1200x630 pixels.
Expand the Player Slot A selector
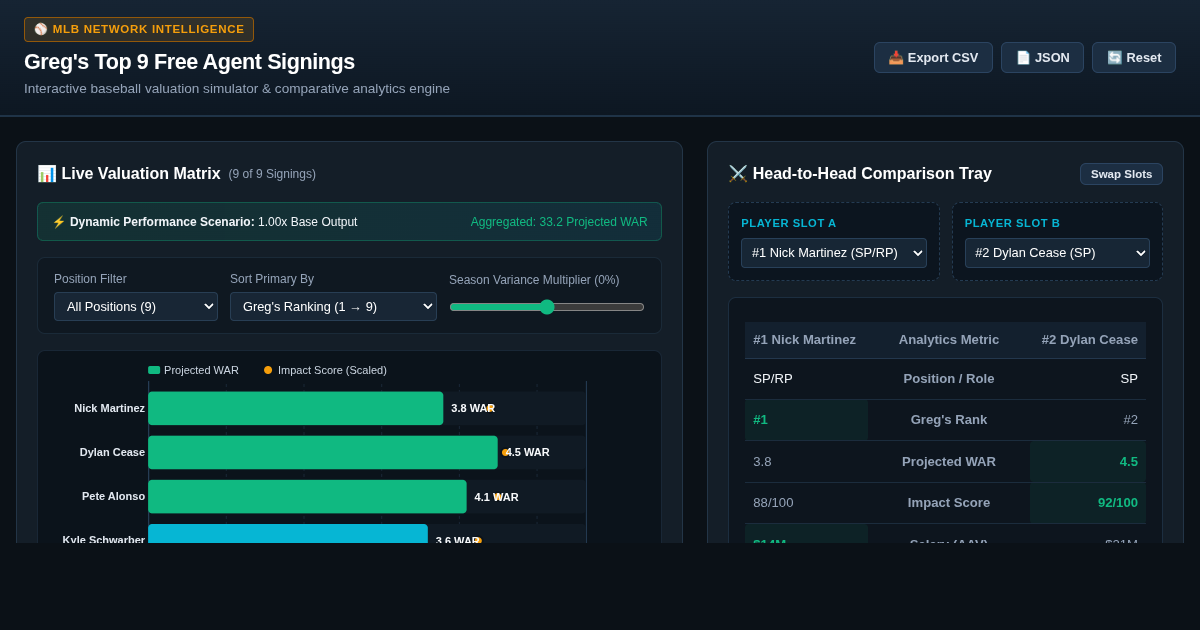click(x=834, y=253)
